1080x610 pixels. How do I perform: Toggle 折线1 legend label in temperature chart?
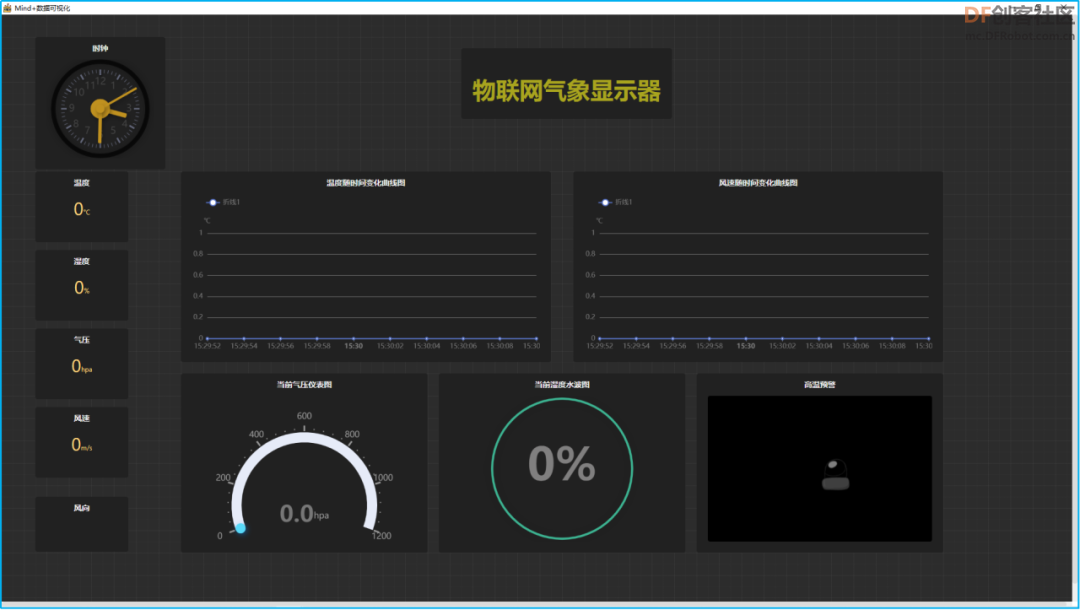231,202
